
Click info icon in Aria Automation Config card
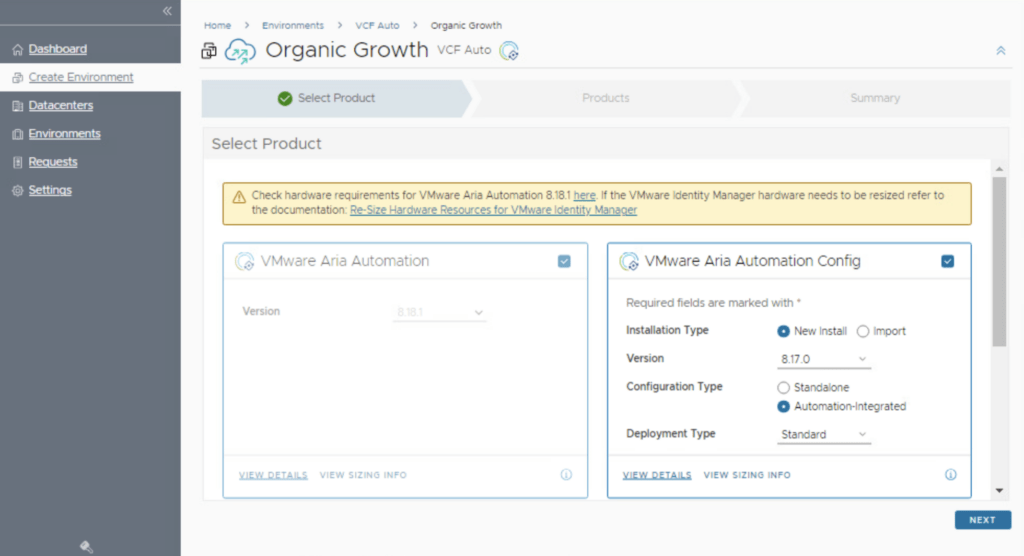pos(950,475)
